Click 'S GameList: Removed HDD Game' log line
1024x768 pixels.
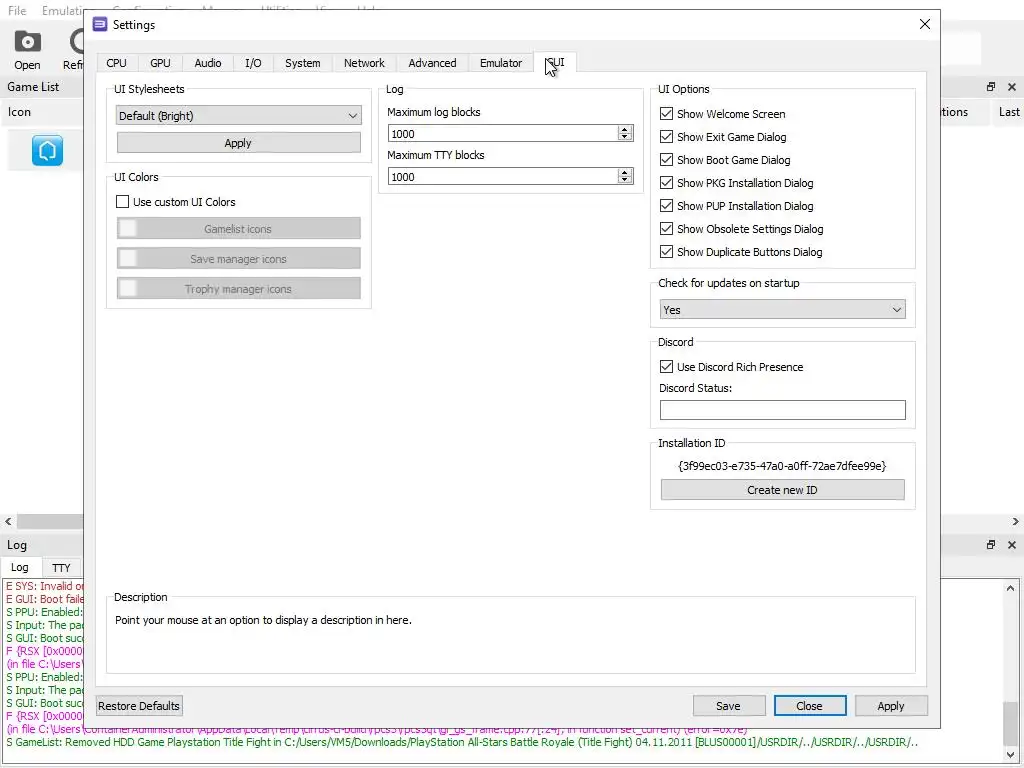pos(462,743)
